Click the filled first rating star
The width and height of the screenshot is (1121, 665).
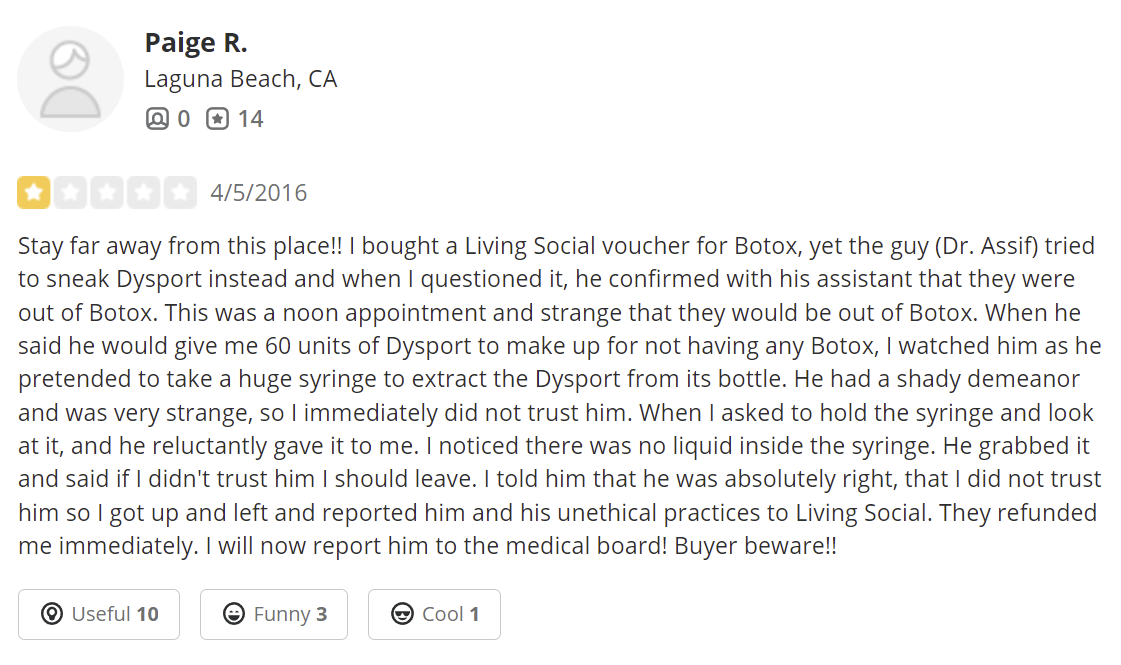[34, 192]
